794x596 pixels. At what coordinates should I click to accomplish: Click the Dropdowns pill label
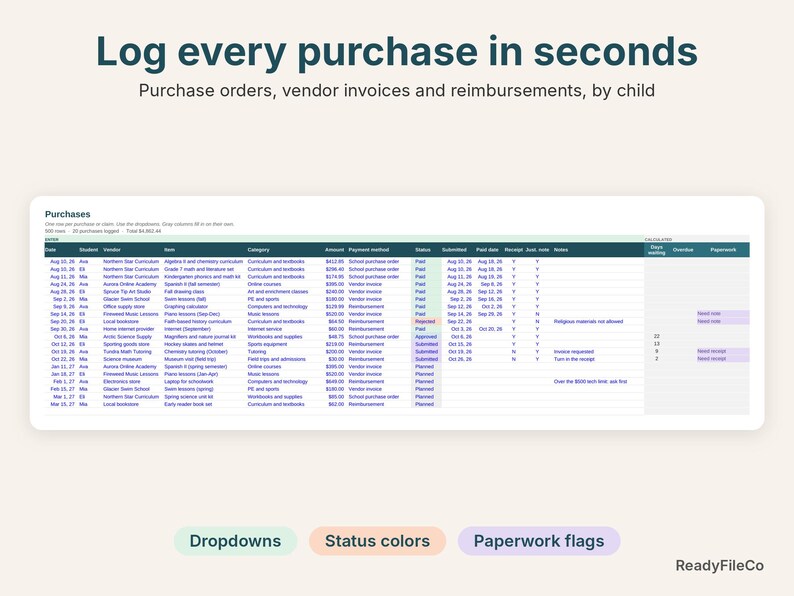235,541
